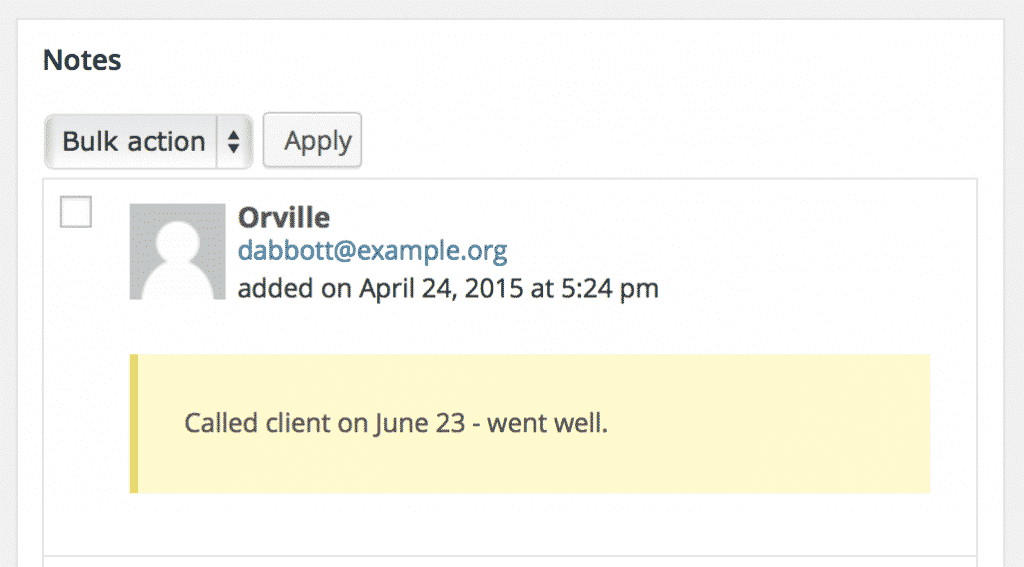
Task: Click the up-down arrows on Bulk action
Action: pos(234,141)
